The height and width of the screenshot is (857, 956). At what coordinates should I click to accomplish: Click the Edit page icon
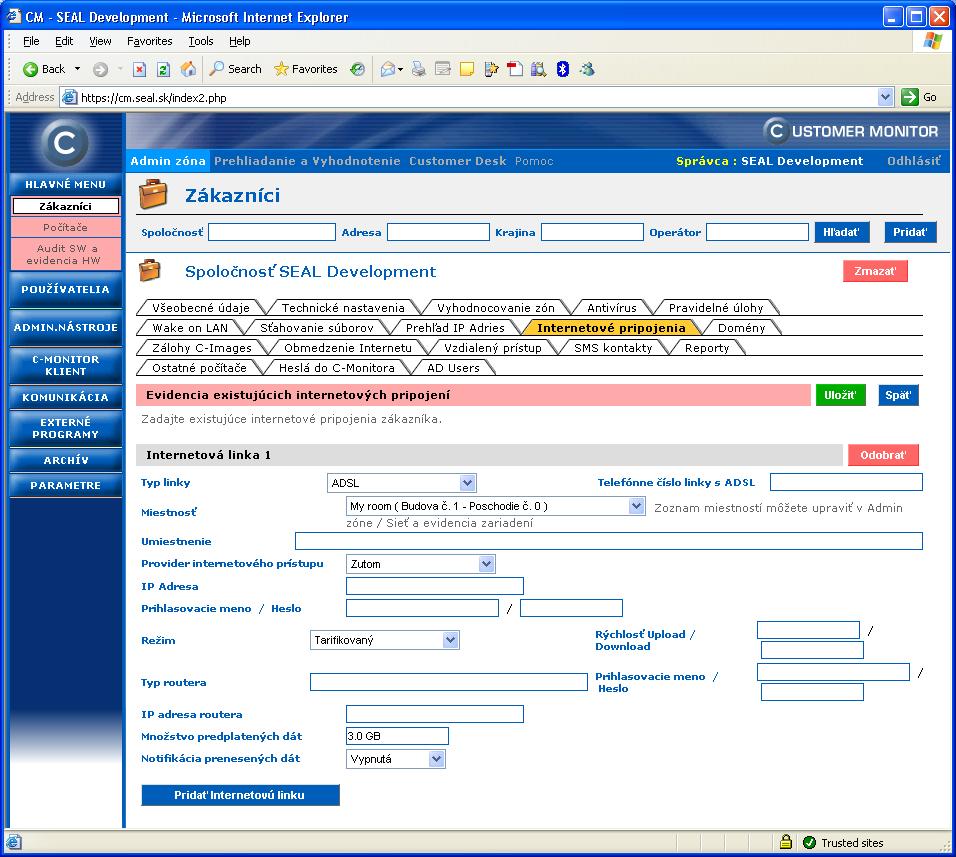[443, 69]
